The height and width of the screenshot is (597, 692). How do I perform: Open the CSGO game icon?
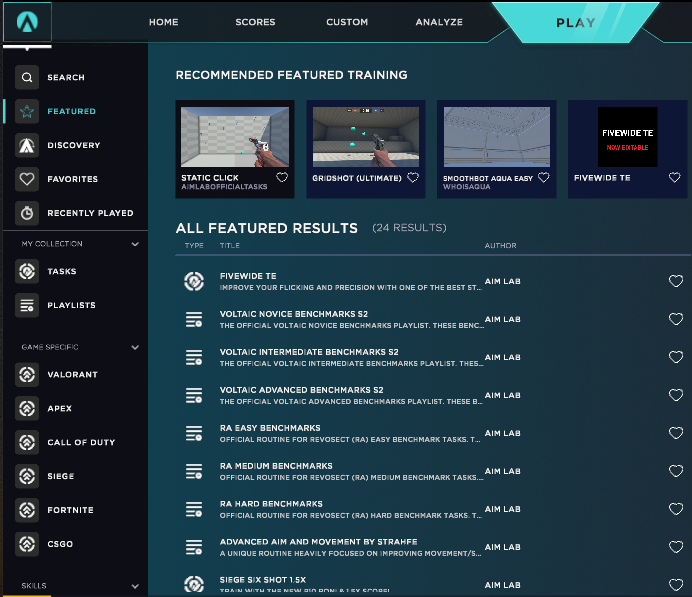pos(28,544)
